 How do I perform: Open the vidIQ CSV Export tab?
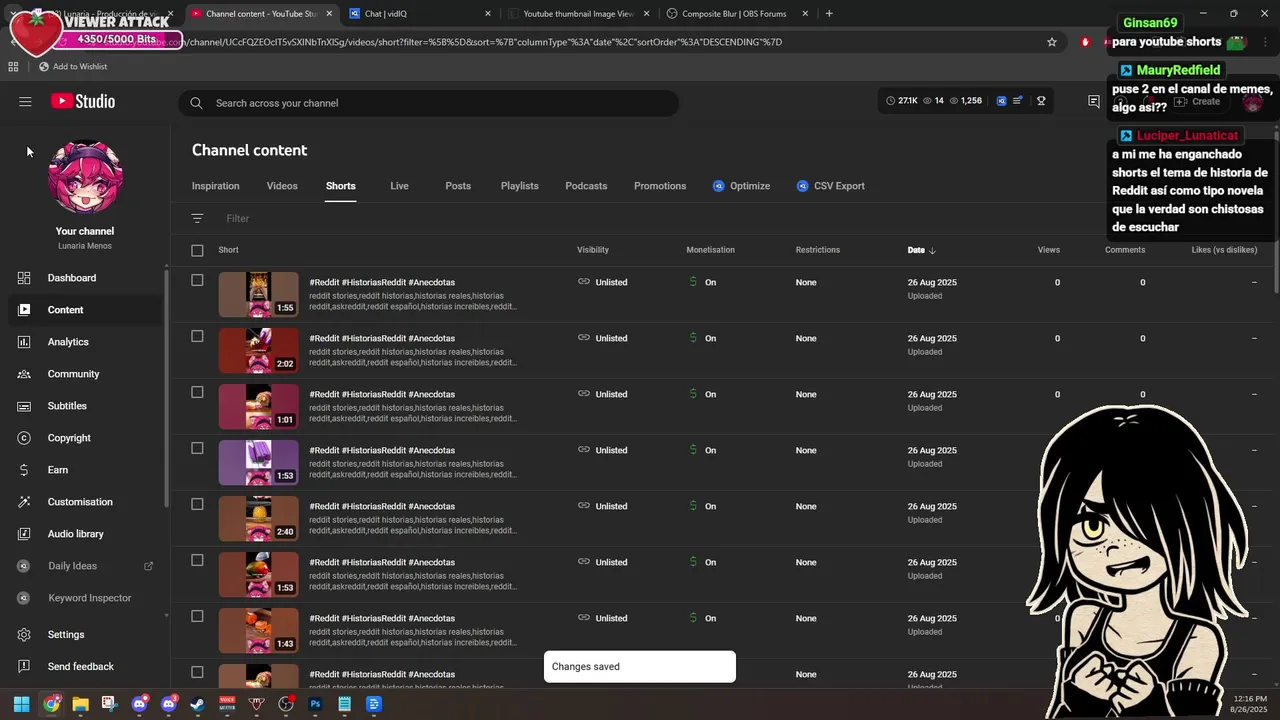(830, 186)
